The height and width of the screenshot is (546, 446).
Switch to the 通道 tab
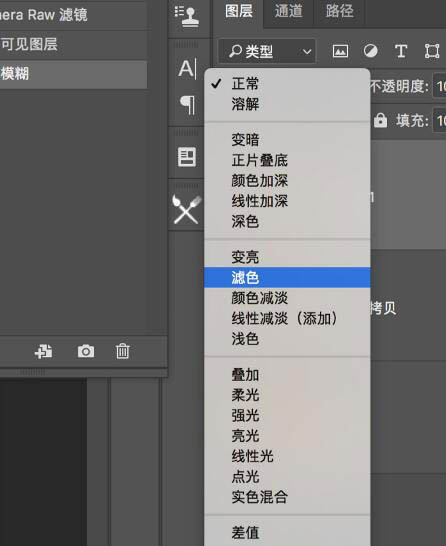[289, 11]
